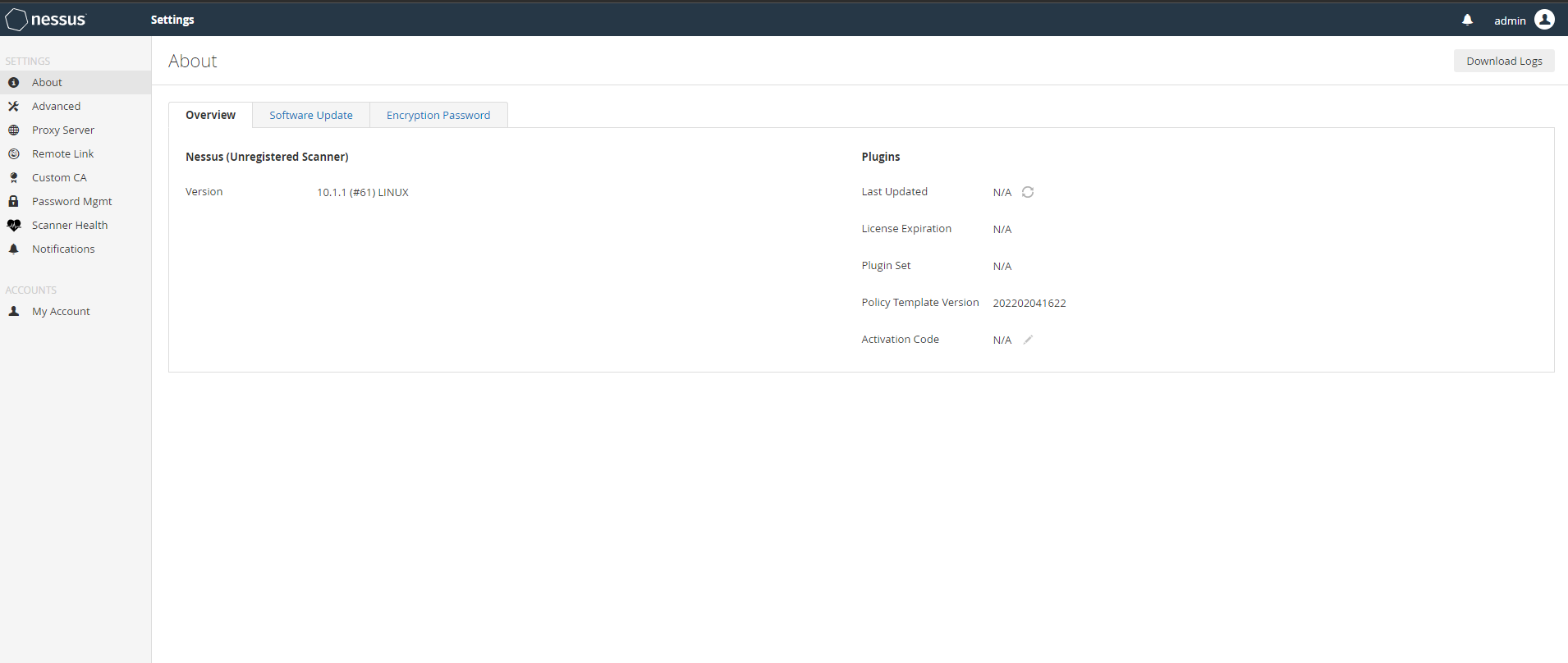The image size is (1568, 663).
Task: Open My Account page
Action: [76, 311]
